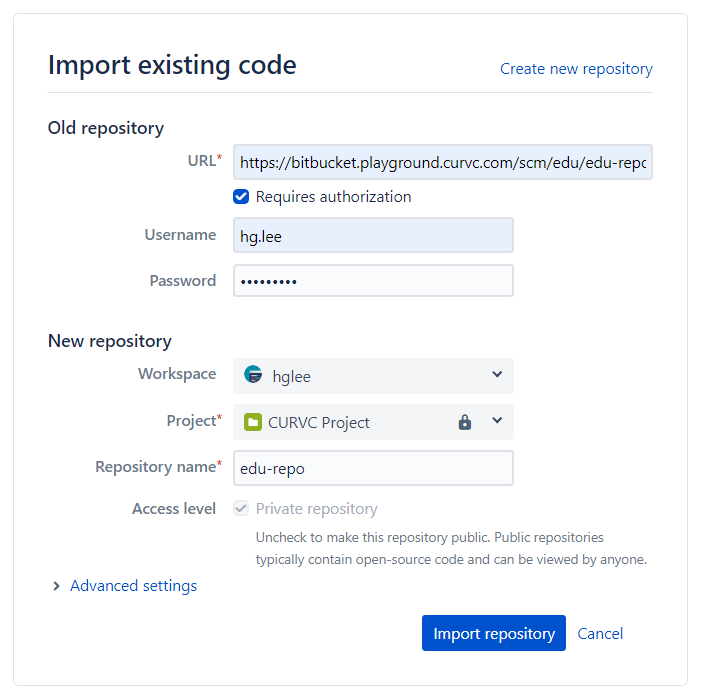
Task: Open the Project dropdown arrow
Action: pyautogui.click(x=497, y=420)
